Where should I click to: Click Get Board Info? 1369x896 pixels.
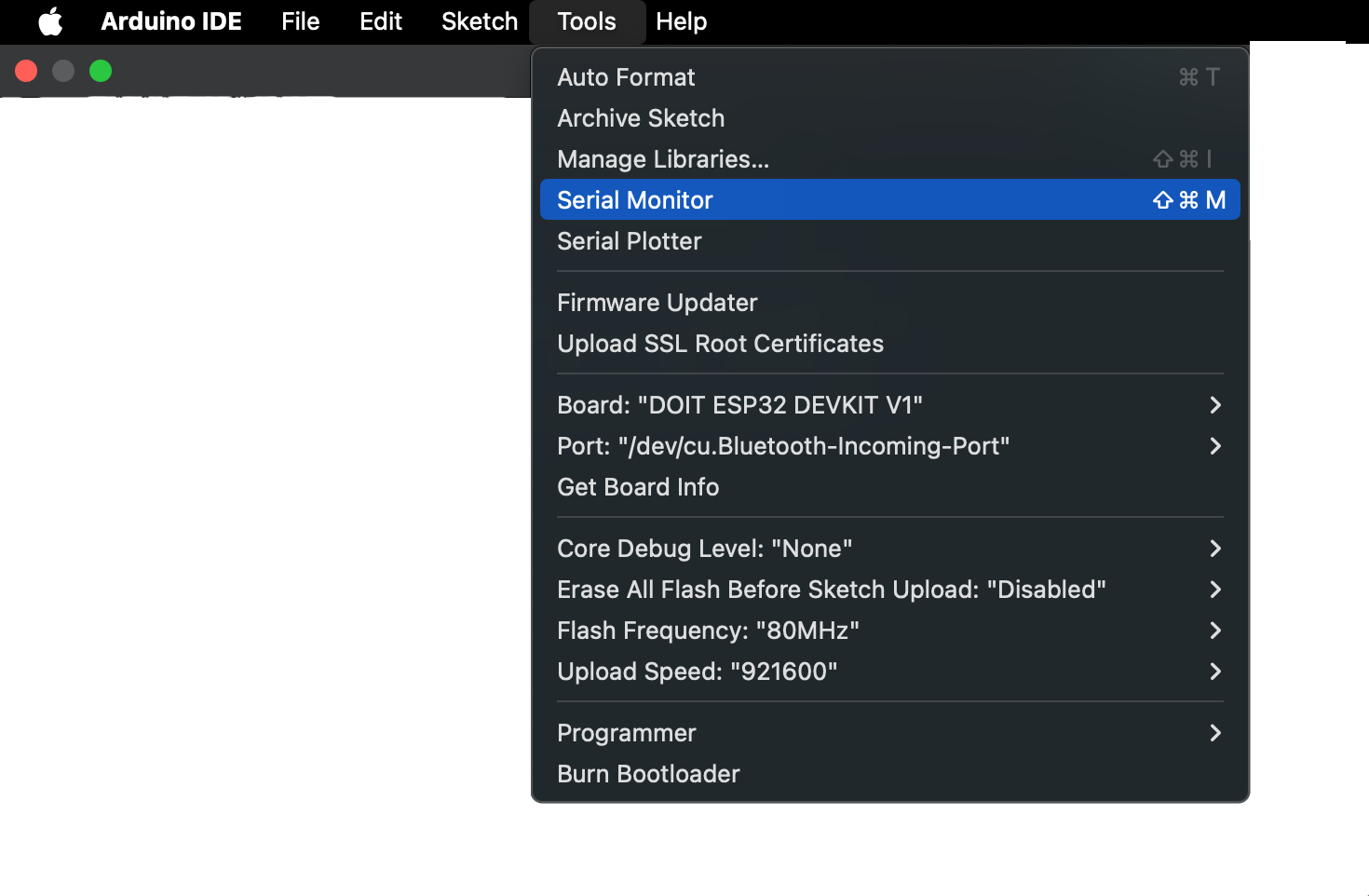coord(889,487)
